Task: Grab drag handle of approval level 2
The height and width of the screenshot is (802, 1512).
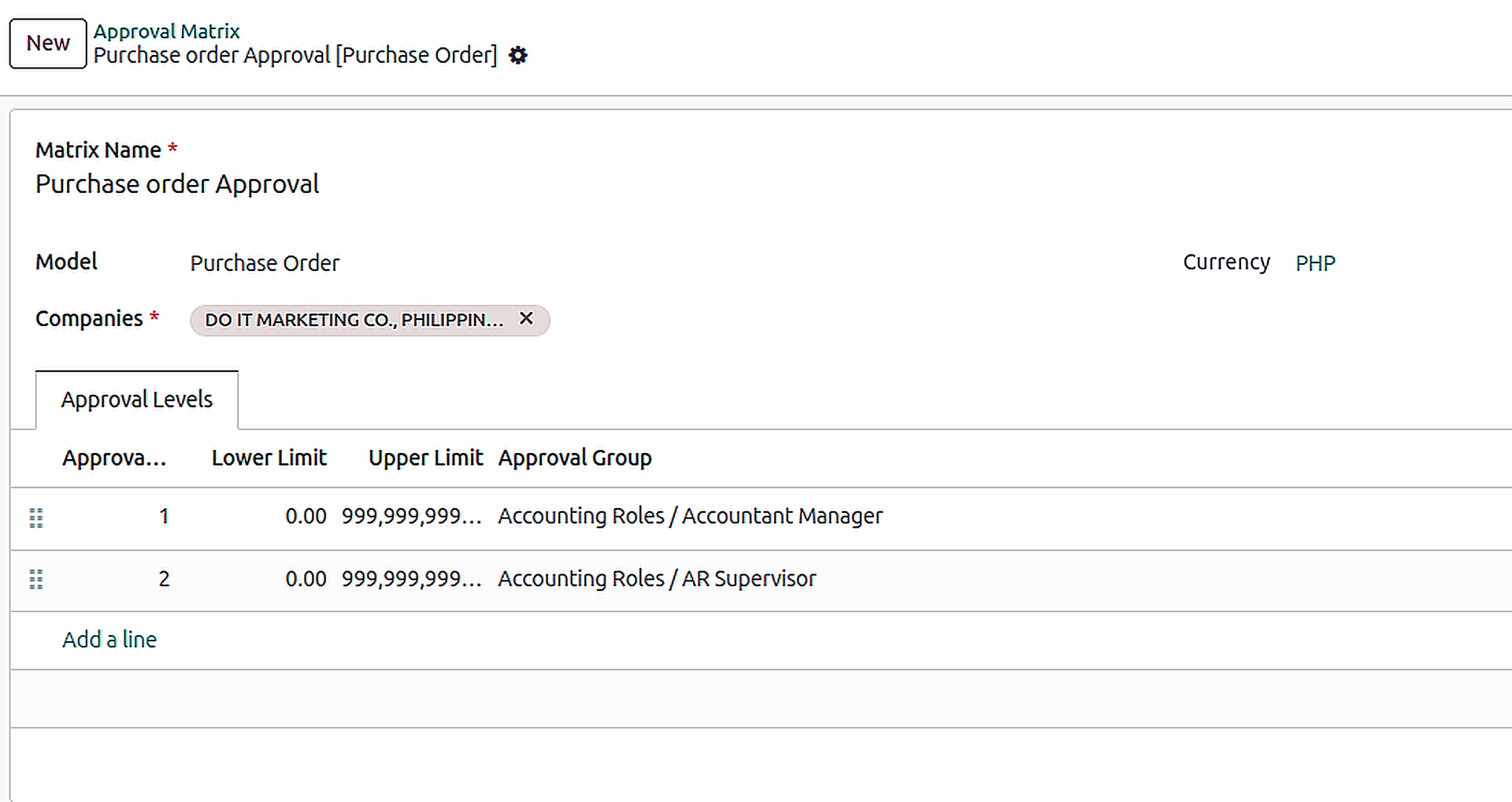Action: click(x=36, y=580)
